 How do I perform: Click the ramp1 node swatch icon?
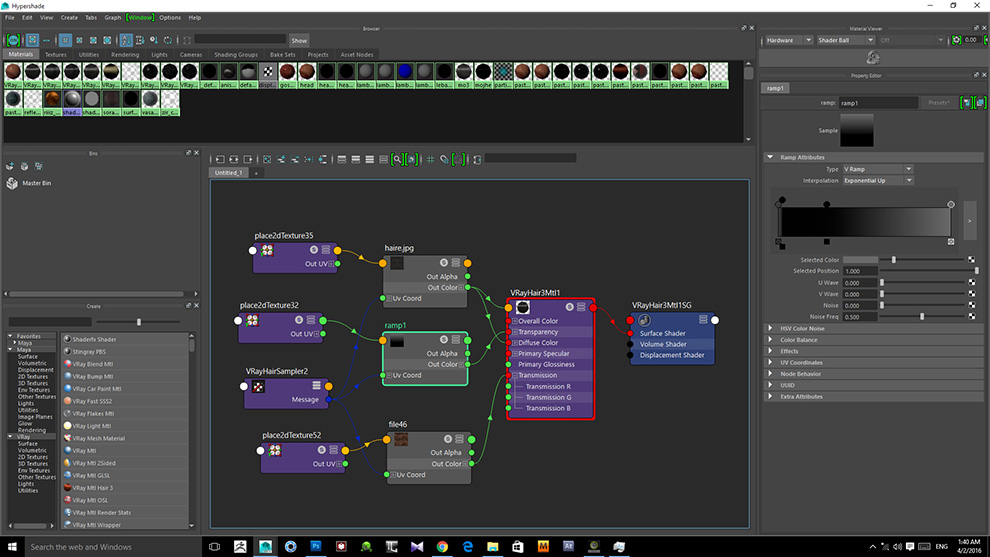tap(396, 342)
